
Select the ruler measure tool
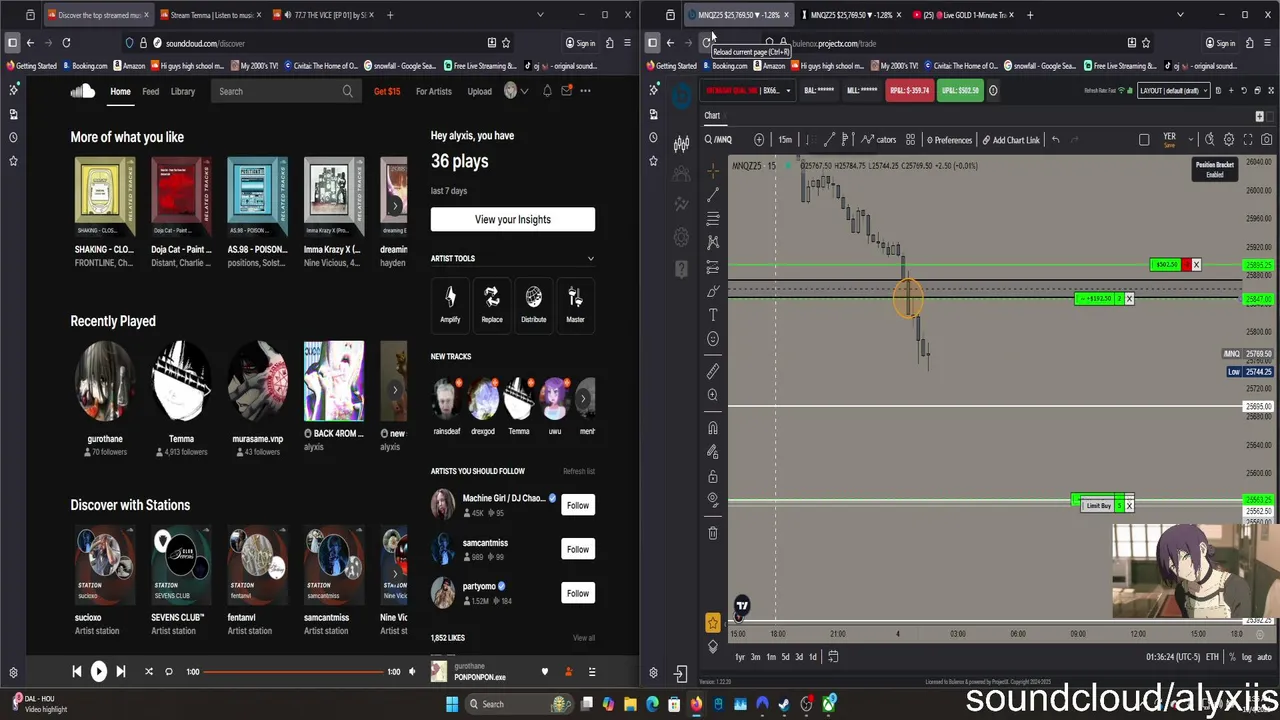[x=713, y=371]
